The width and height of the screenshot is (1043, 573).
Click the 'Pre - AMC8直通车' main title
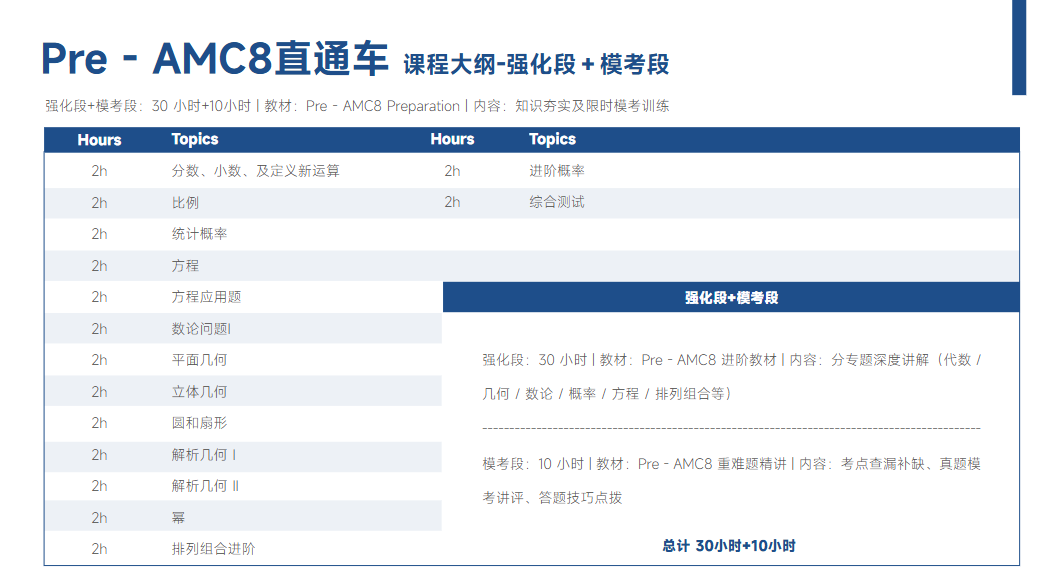tap(214, 59)
